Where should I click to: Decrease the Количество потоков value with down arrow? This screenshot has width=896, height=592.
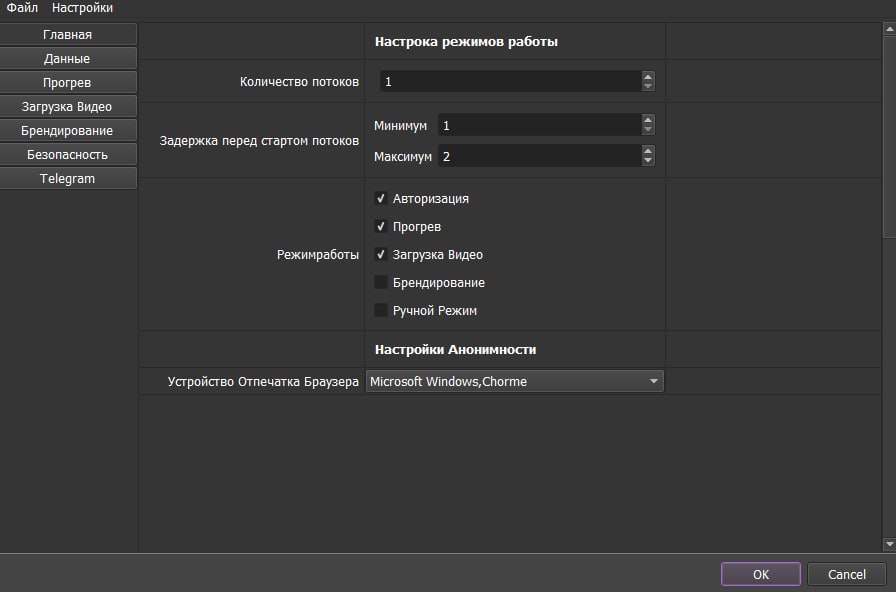[x=648, y=86]
